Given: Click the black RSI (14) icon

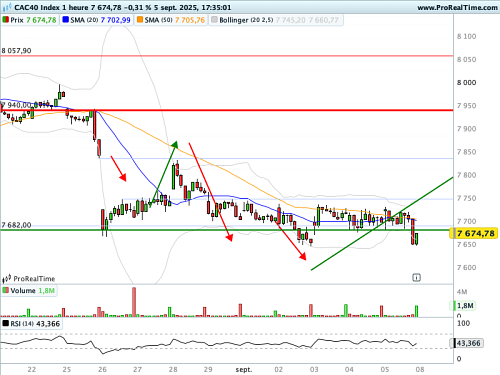Looking at the screenshot, I should tap(6, 323).
